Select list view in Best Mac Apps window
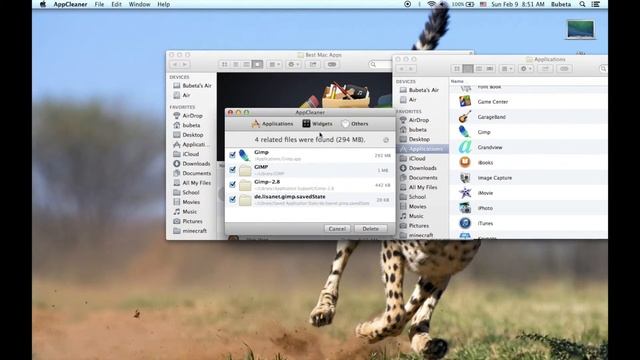 click(236, 64)
